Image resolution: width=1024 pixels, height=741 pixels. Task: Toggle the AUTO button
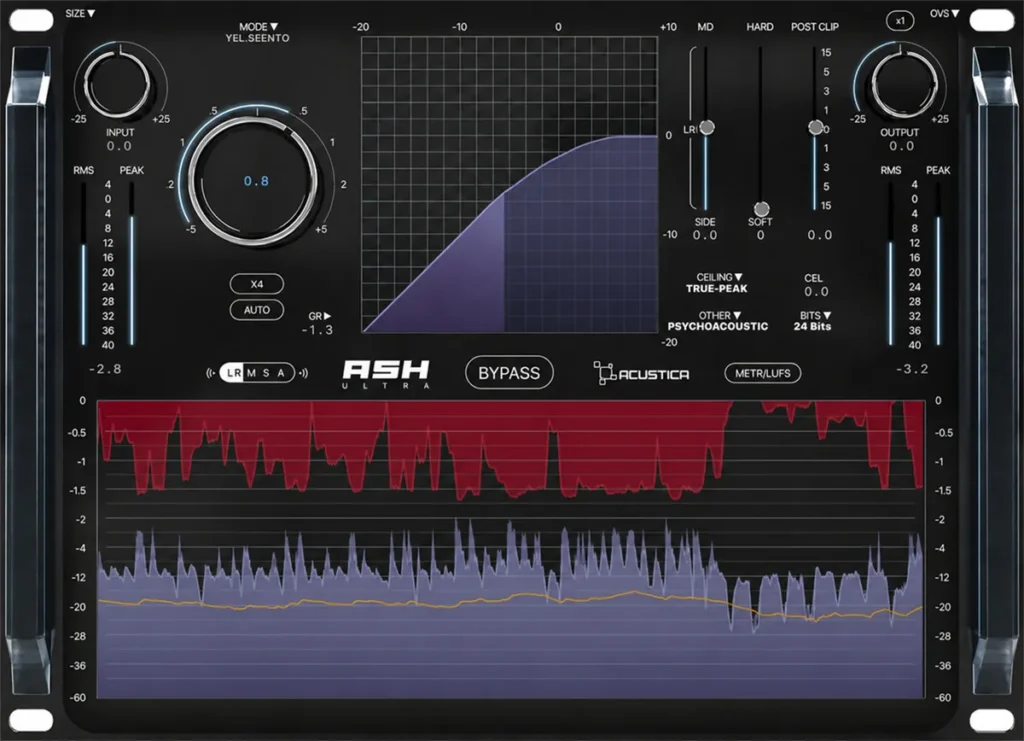(x=257, y=310)
